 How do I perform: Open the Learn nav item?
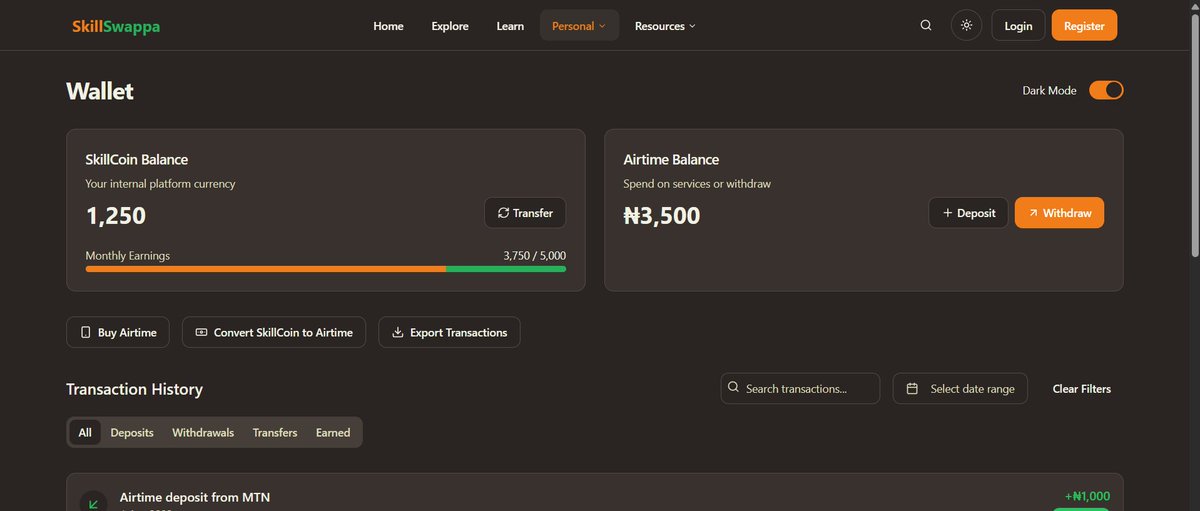[510, 26]
